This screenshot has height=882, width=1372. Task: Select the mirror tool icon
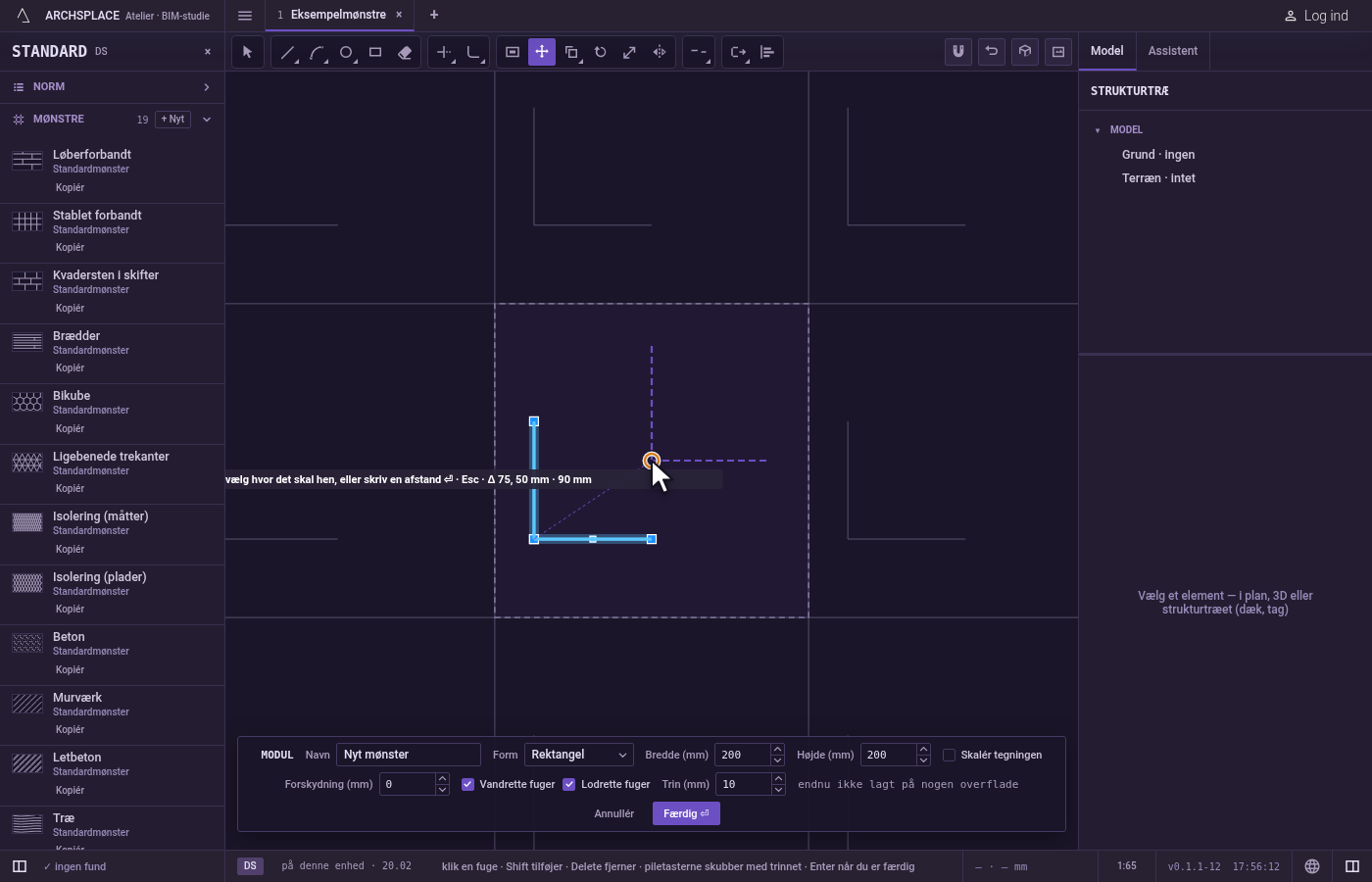[660, 52]
